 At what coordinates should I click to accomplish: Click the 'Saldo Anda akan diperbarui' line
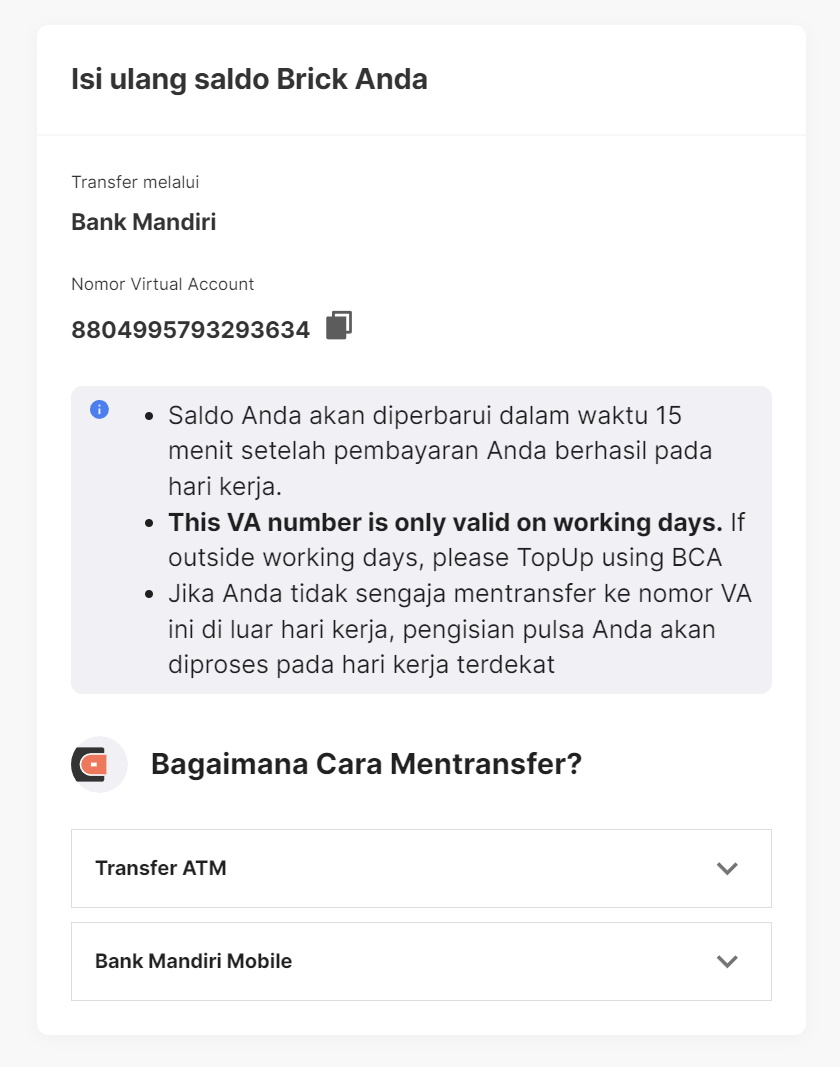425,415
